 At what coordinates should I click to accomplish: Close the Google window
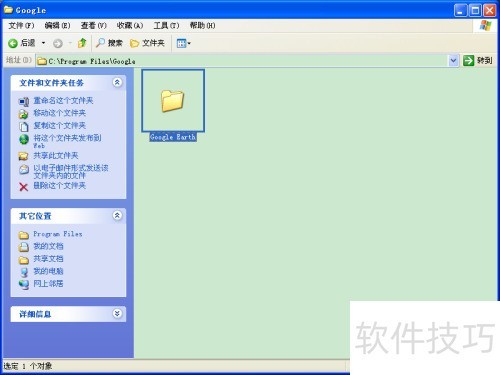click(490, 10)
